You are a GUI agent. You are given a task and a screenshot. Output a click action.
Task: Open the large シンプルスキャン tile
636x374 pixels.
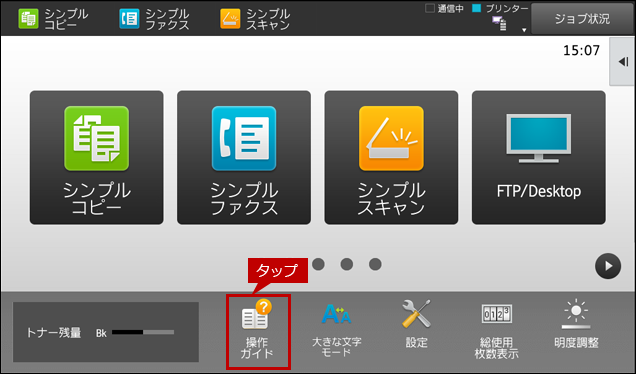(391, 157)
